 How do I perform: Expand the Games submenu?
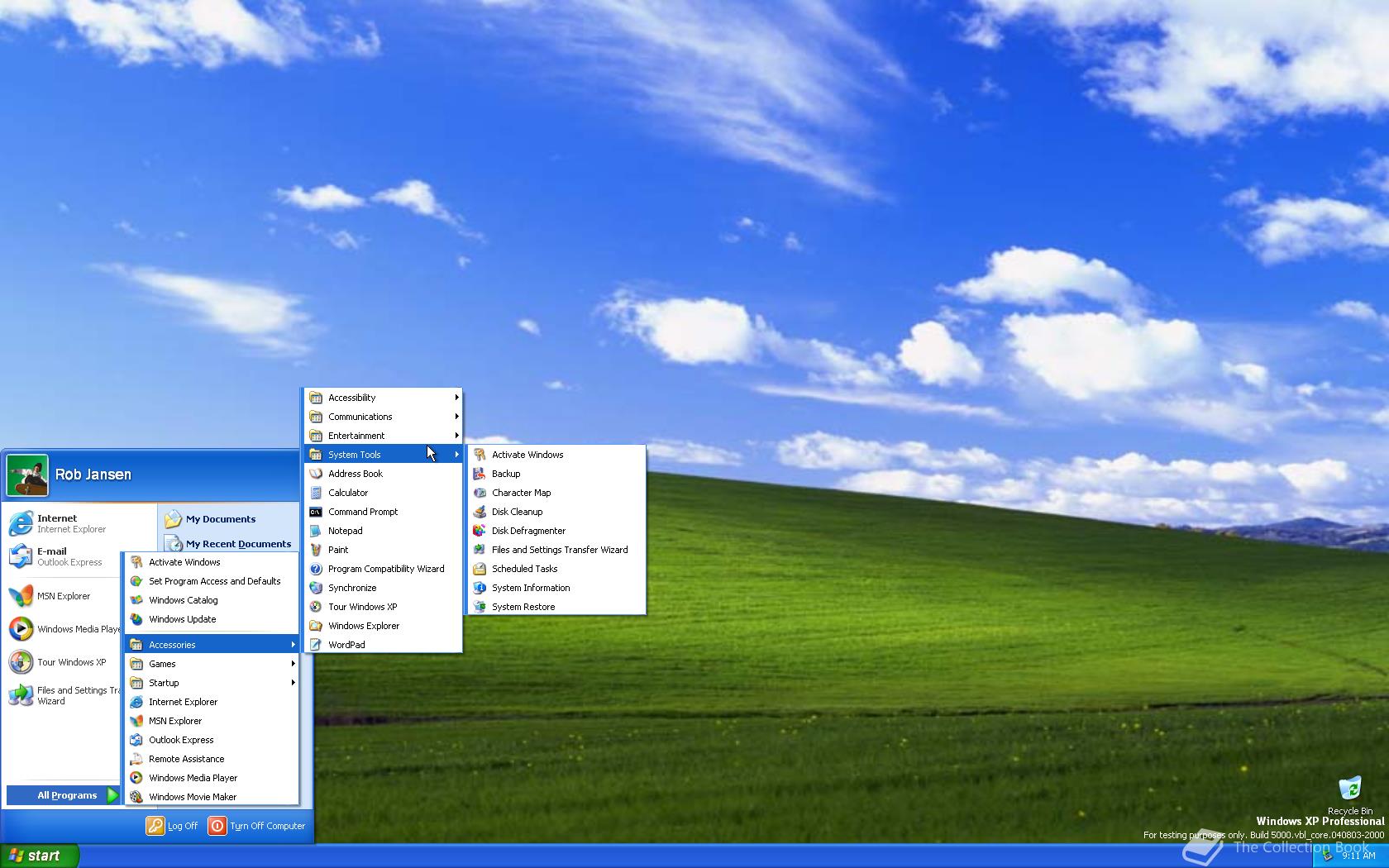click(160, 663)
